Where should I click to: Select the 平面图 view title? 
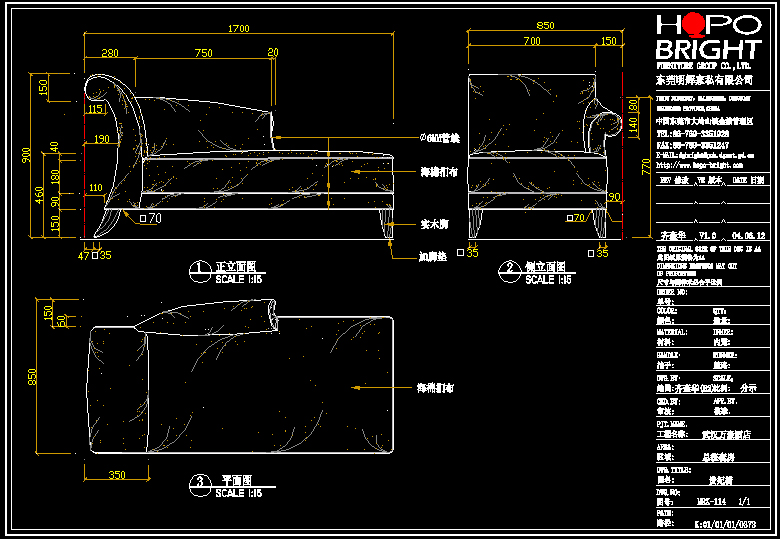click(x=237, y=480)
